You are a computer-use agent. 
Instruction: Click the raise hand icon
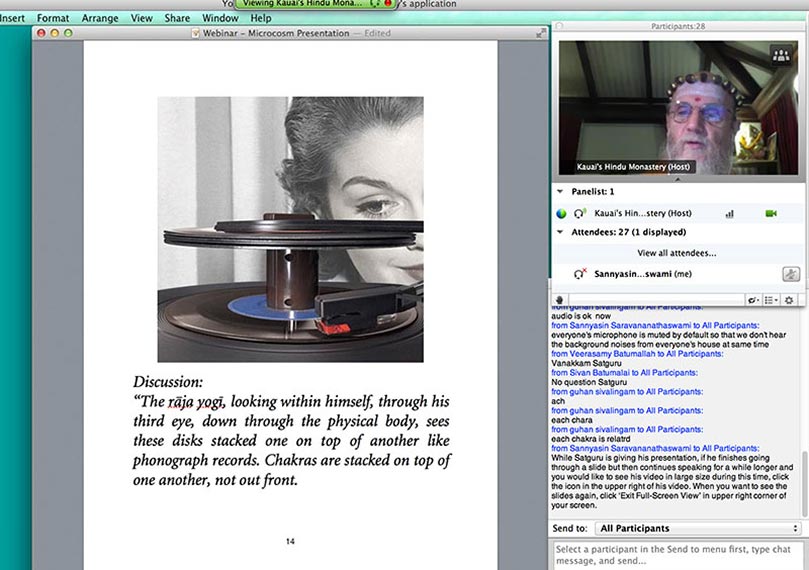pos(561,300)
